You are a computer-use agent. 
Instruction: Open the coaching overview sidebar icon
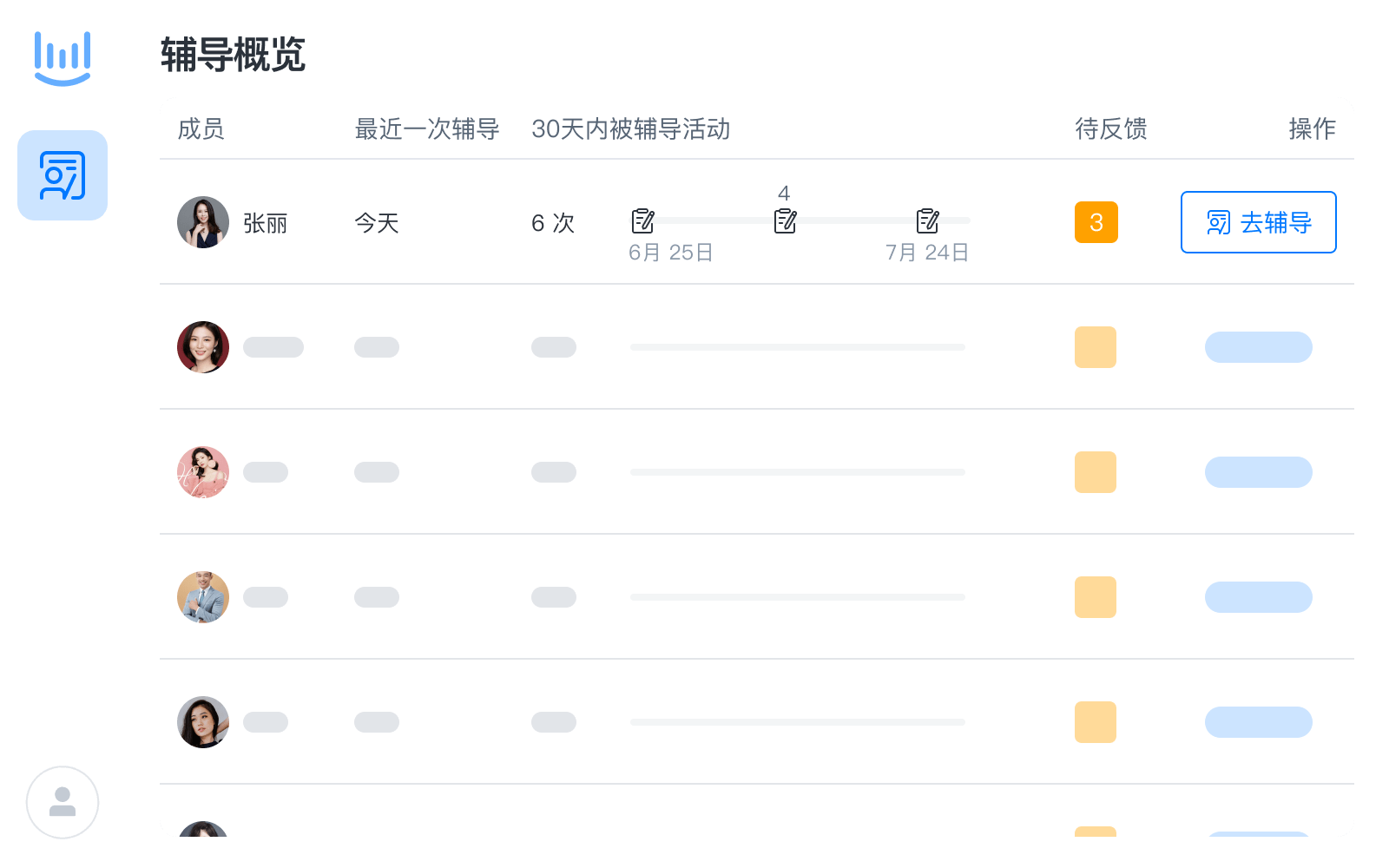(x=63, y=175)
